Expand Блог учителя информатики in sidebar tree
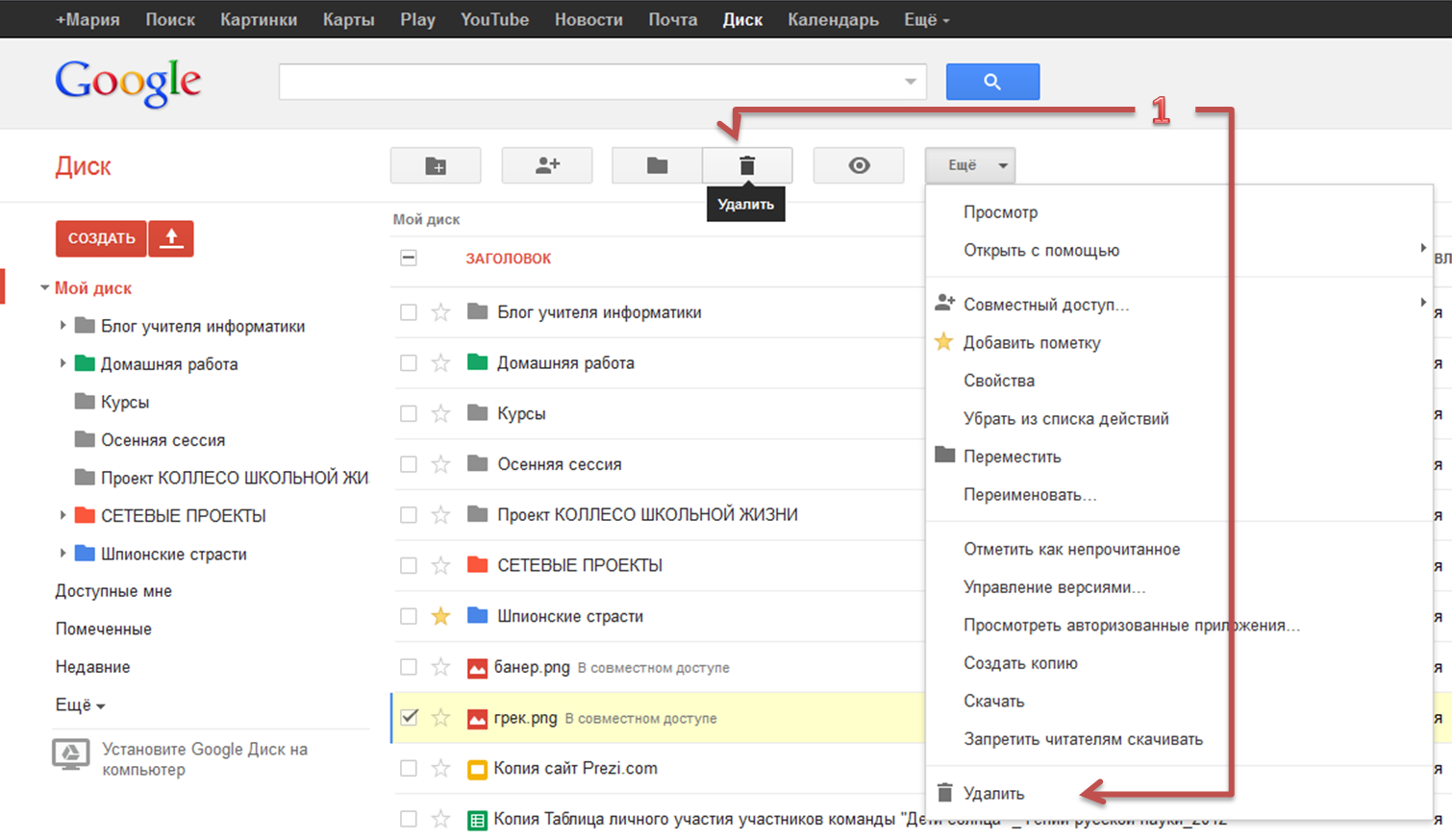Screen dimensions: 1452x840 point(63,326)
